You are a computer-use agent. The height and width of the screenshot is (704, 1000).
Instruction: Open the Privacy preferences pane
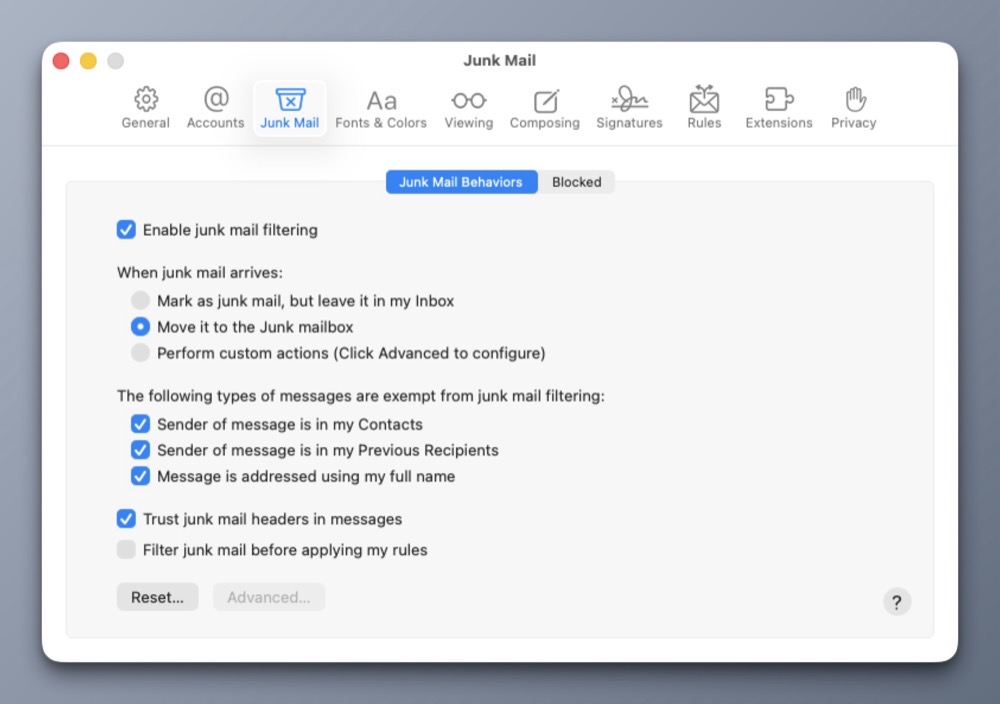[x=853, y=108]
